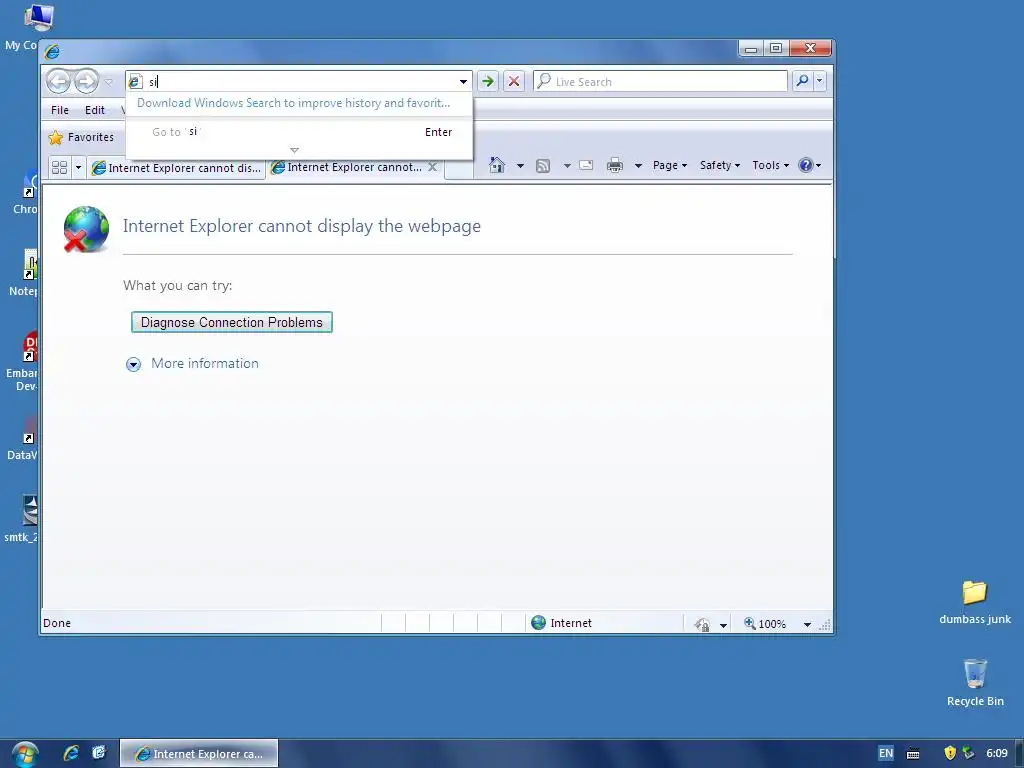
Task: Click the Home page icon
Action: point(497,165)
